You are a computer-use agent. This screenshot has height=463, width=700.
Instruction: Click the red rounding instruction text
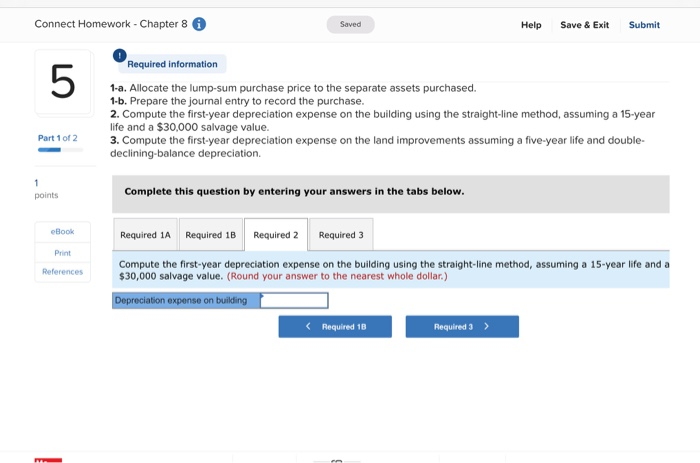tap(337, 276)
